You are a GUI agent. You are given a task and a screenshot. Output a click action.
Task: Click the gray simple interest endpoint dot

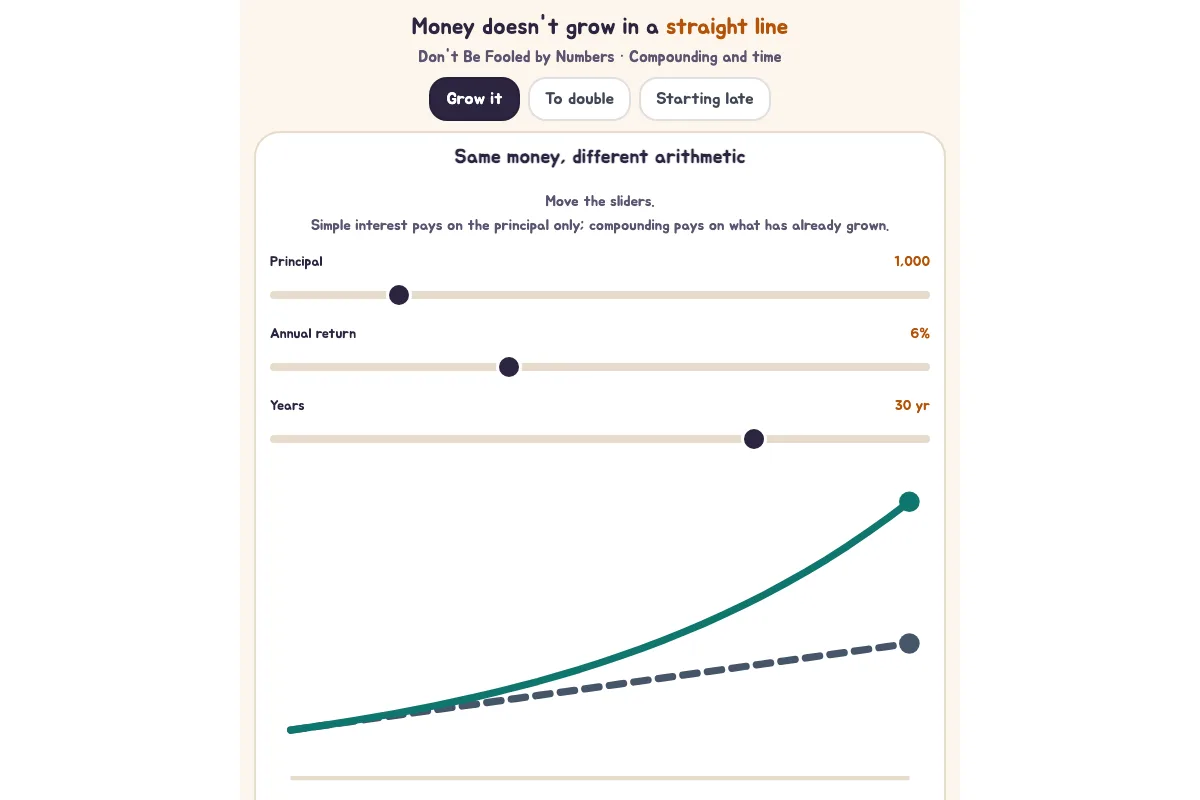pos(909,643)
